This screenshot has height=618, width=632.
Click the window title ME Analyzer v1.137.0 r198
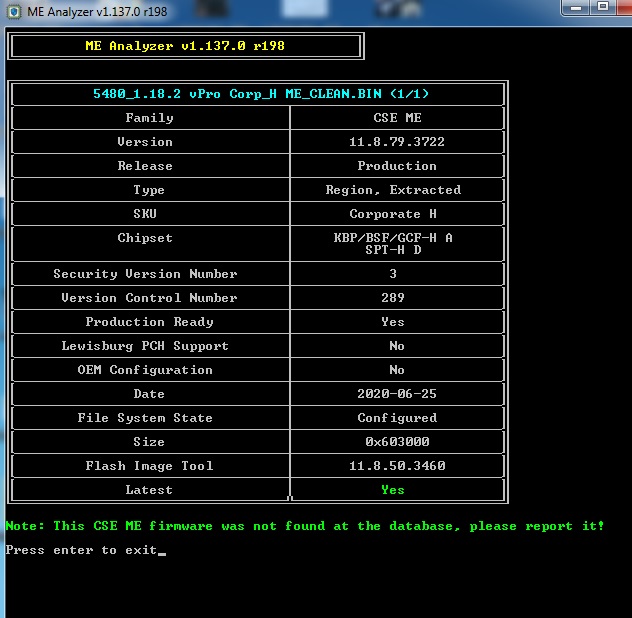[97, 12]
